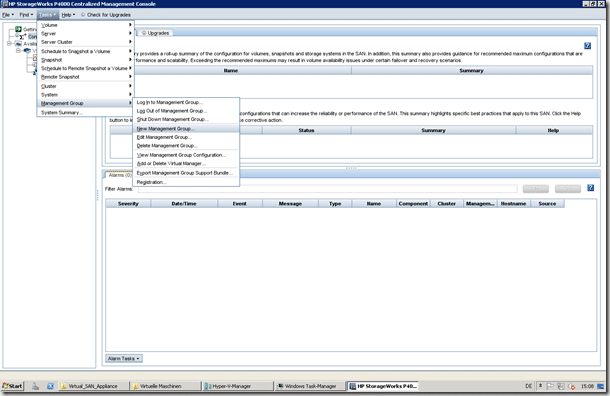Open the help icon of summary panel
Viewport: 610px width, 396px height.
pyautogui.click(x=587, y=46)
